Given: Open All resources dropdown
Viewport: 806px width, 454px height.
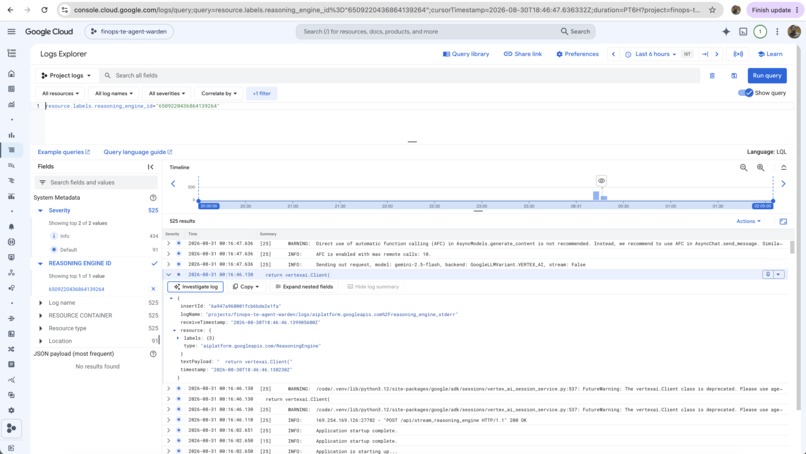Looking at the screenshot, I should tap(60, 94).
